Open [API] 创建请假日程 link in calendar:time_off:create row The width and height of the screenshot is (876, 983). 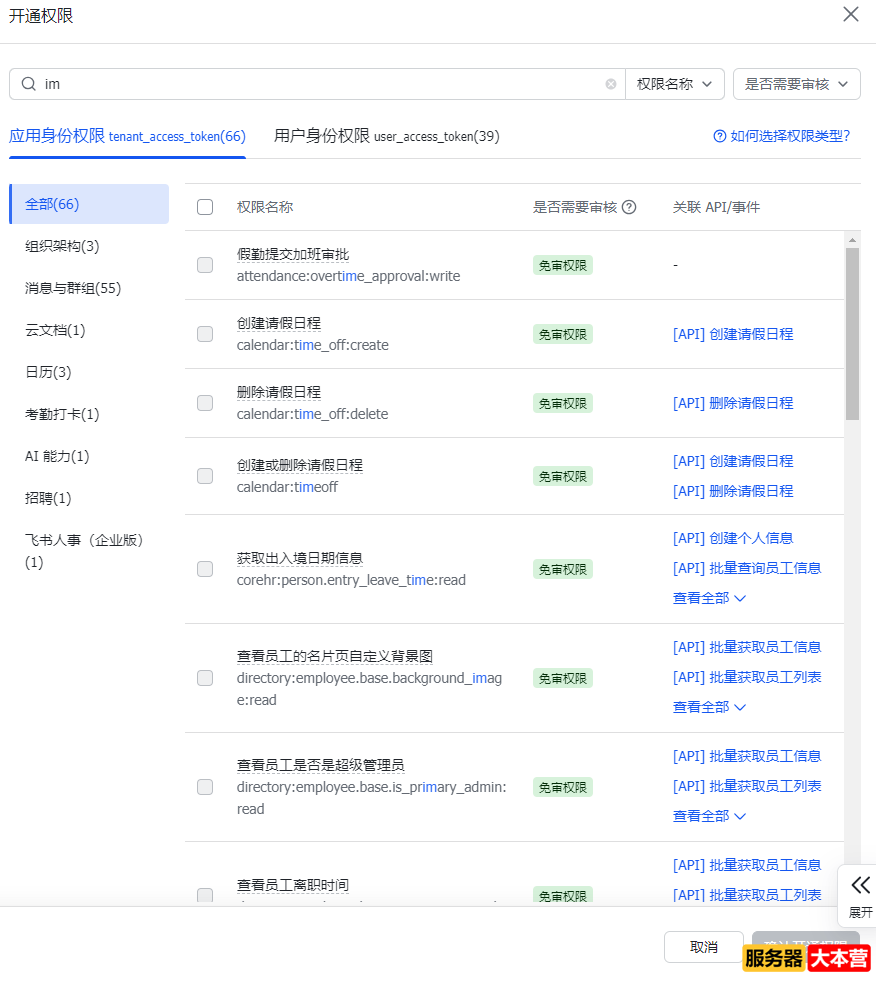tap(733, 334)
